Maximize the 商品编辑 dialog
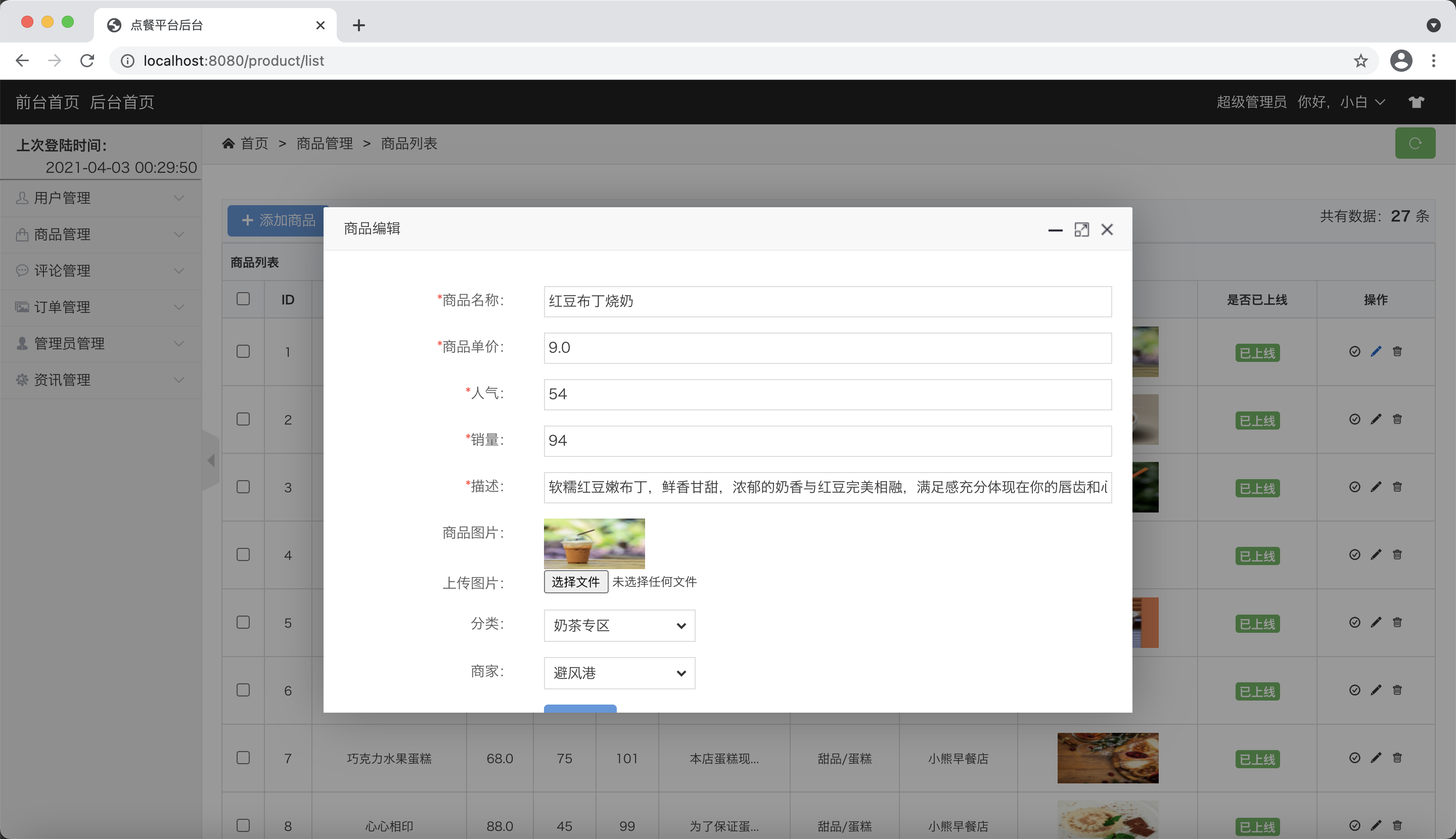 (1081, 230)
